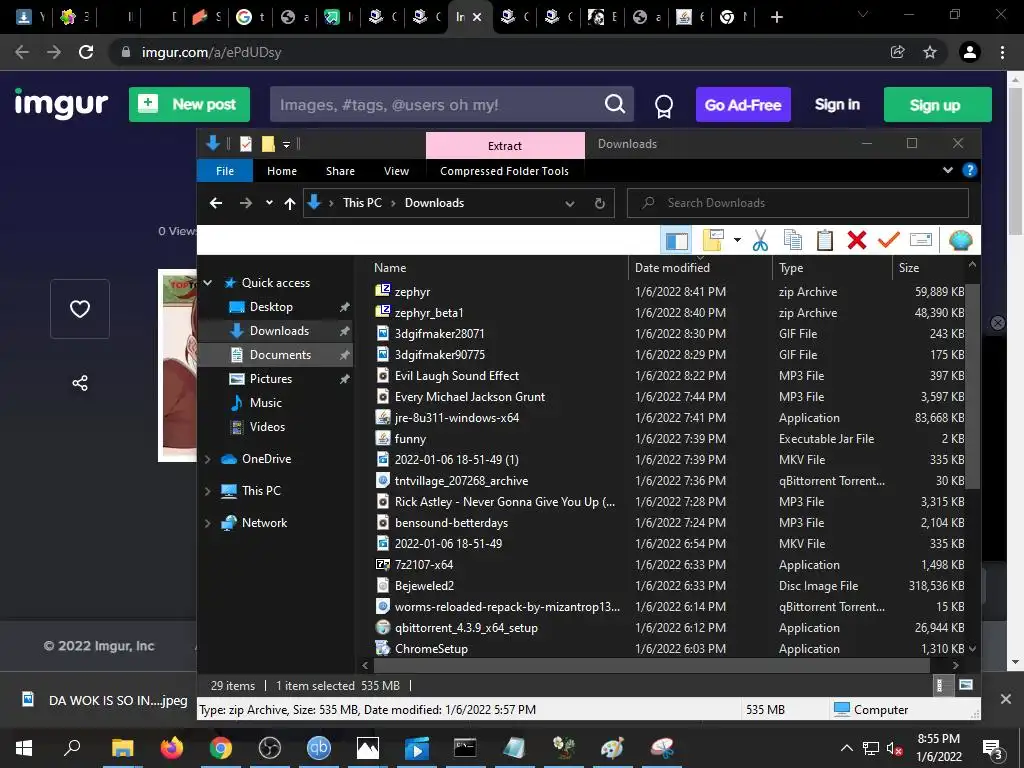Click the Go Ad-Free button
Image resolution: width=1024 pixels, height=768 pixels.
(x=743, y=104)
